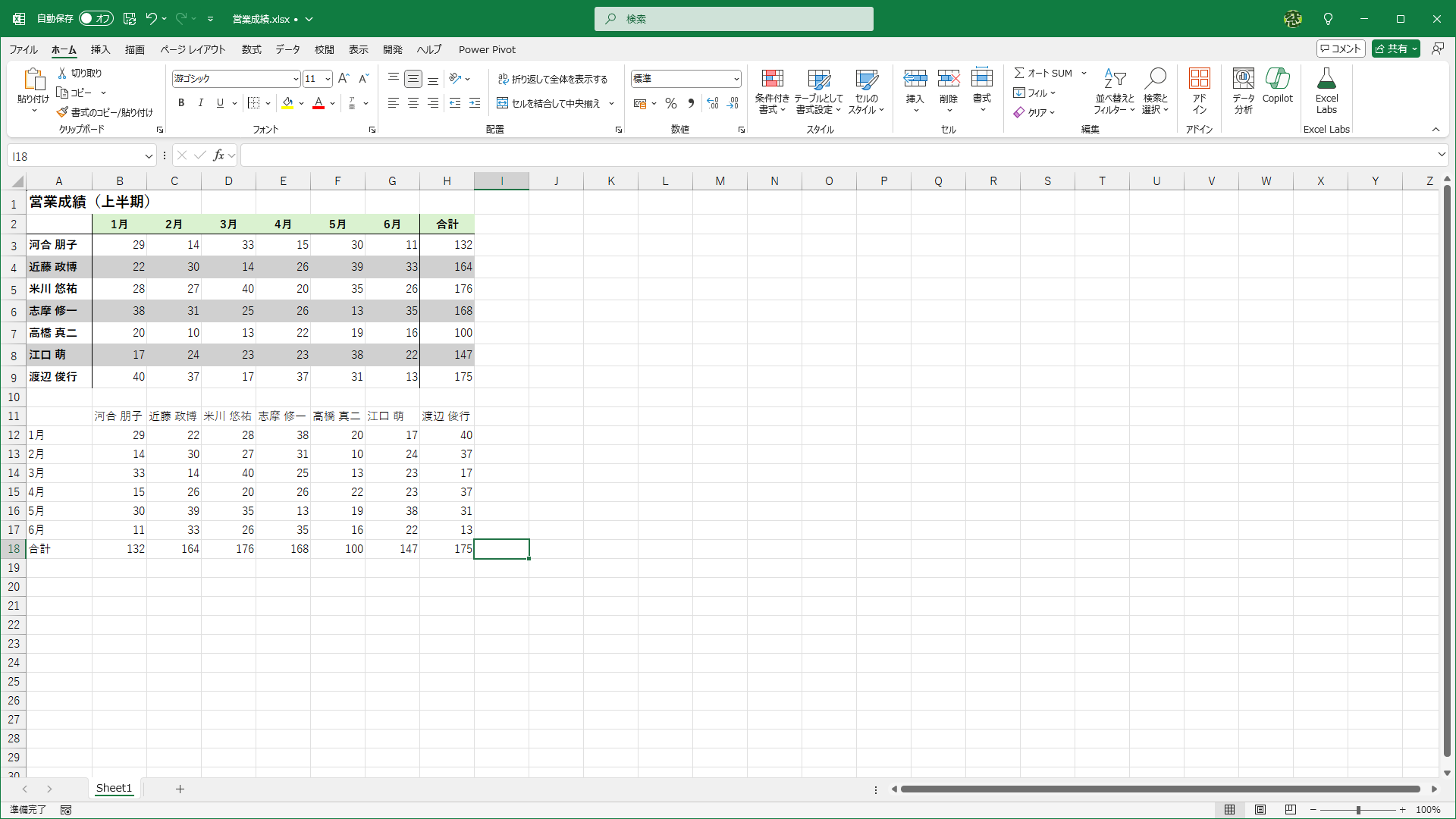Open the Name Box dropdown arrow
The height and width of the screenshot is (819, 1456).
(149, 156)
